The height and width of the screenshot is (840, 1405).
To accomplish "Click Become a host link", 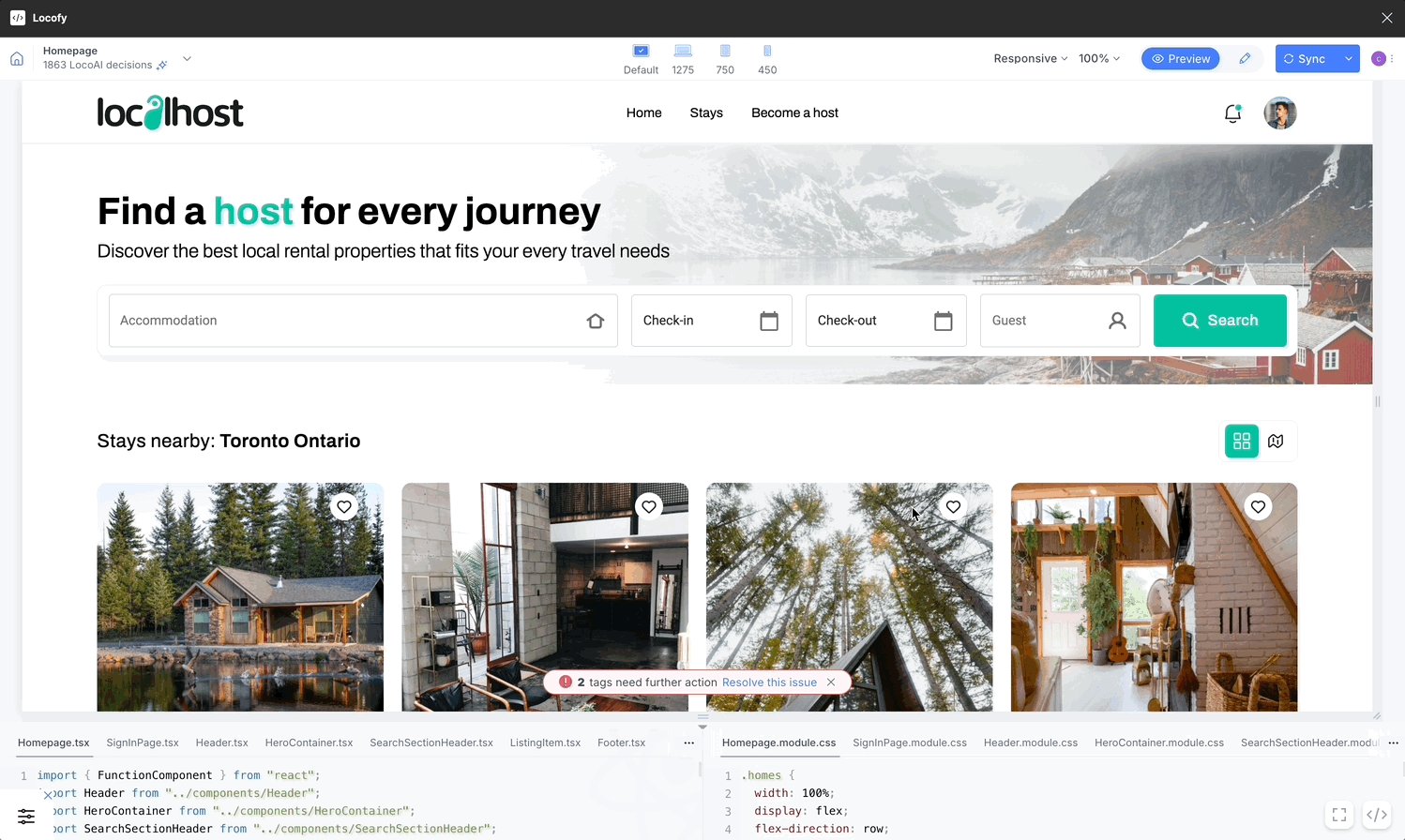I will (x=794, y=112).
